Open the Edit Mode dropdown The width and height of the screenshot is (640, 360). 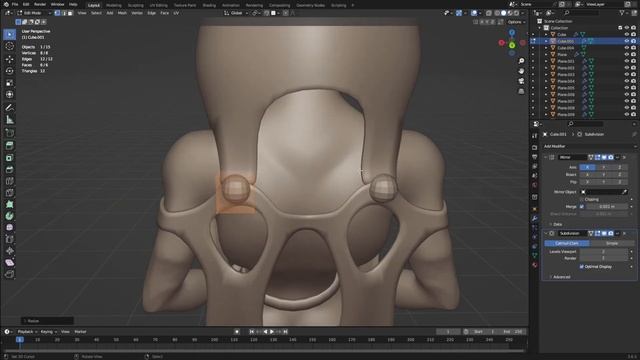(x=35, y=13)
